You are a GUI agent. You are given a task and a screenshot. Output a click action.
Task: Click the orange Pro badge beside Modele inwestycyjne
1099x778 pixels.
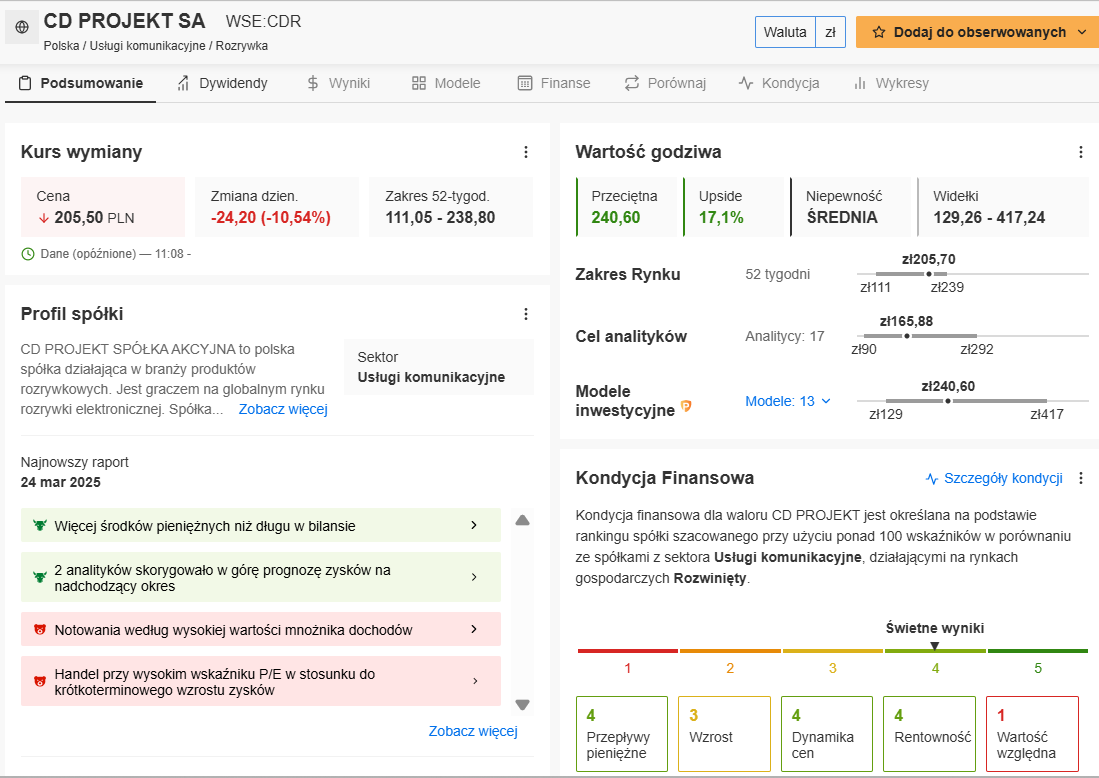(x=686, y=406)
